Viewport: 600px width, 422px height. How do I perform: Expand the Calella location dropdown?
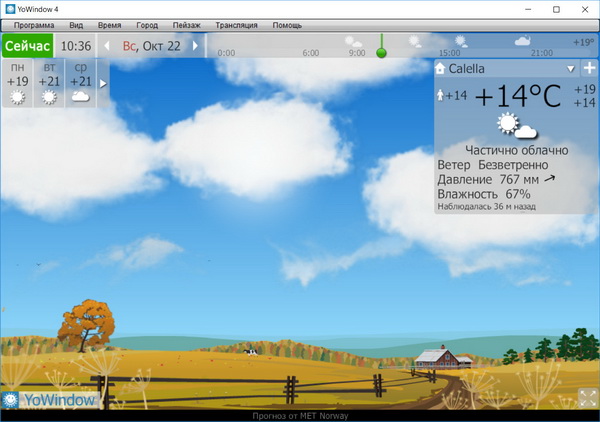pos(570,69)
